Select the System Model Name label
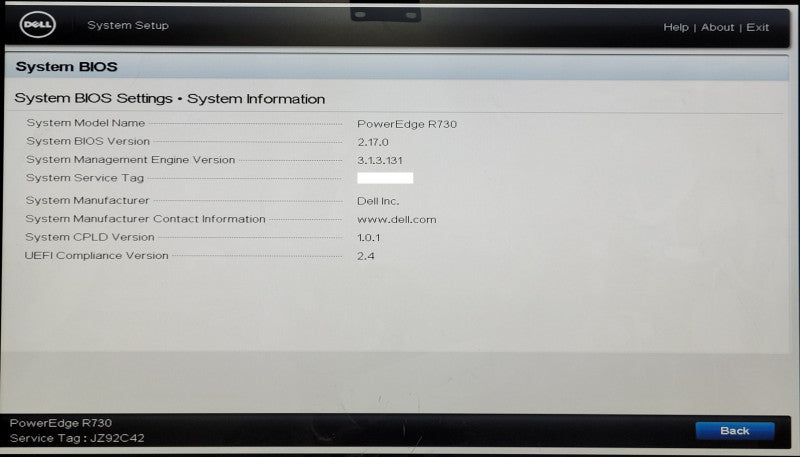Screen dimensions: 800x457 coord(86,123)
